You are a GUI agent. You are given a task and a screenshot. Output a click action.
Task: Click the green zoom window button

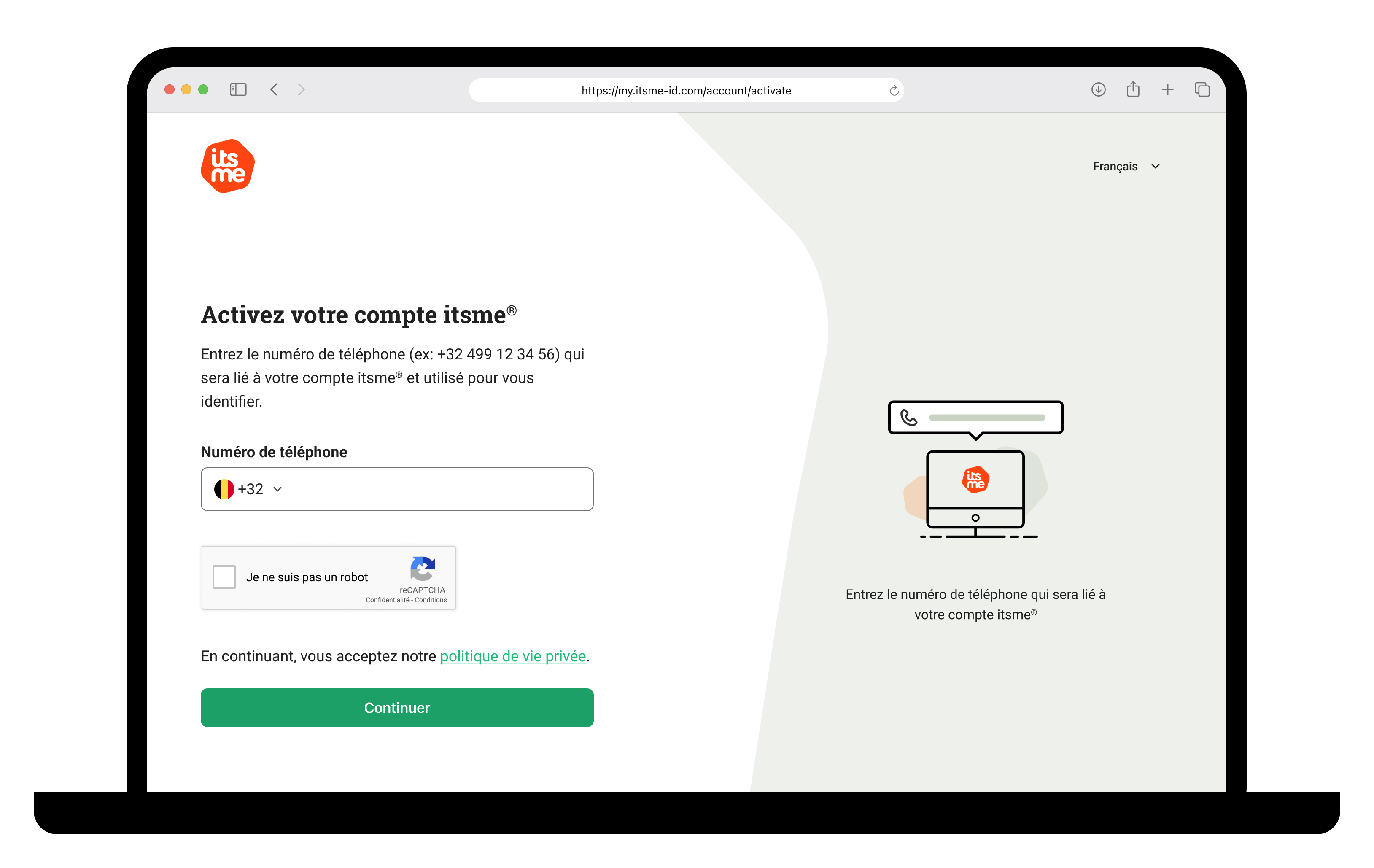click(203, 89)
